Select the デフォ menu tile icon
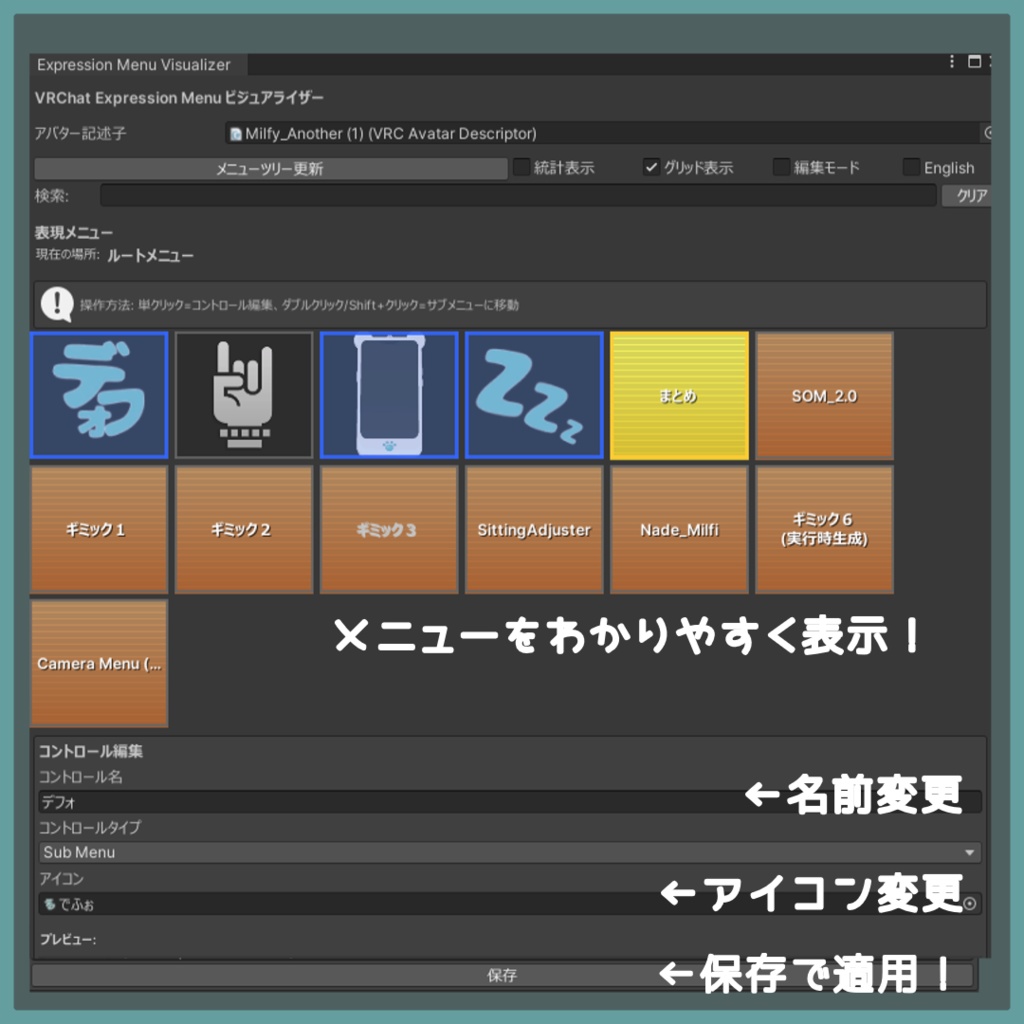The height and width of the screenshot is (1024, 1024). pos(99,394)
